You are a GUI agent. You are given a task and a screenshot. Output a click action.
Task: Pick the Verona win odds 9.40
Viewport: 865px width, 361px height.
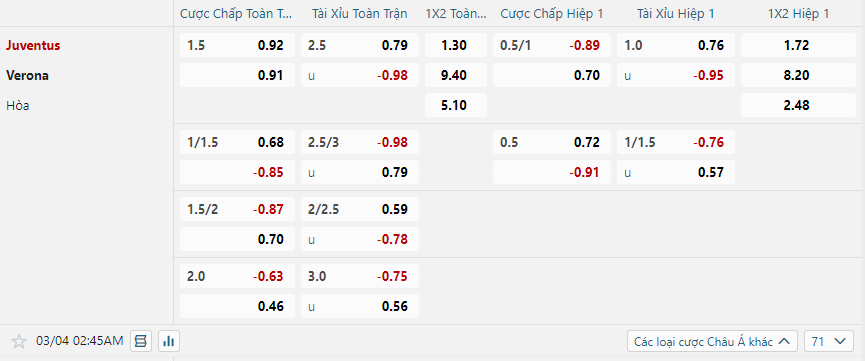(x=456, y=75)
